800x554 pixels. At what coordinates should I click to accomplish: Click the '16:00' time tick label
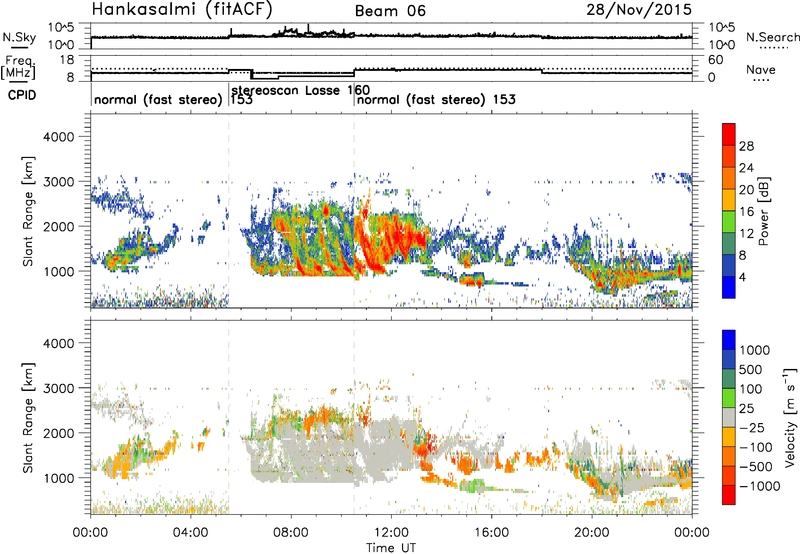[x=491, y=533]
